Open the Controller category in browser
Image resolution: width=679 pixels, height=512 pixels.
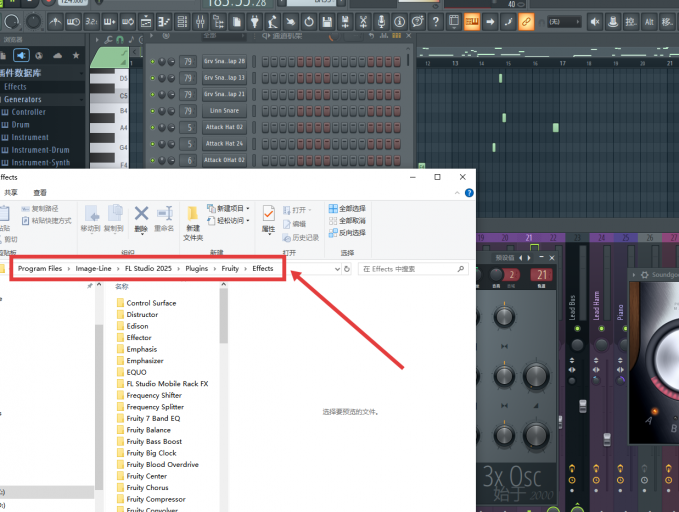[x=29, y=112]
